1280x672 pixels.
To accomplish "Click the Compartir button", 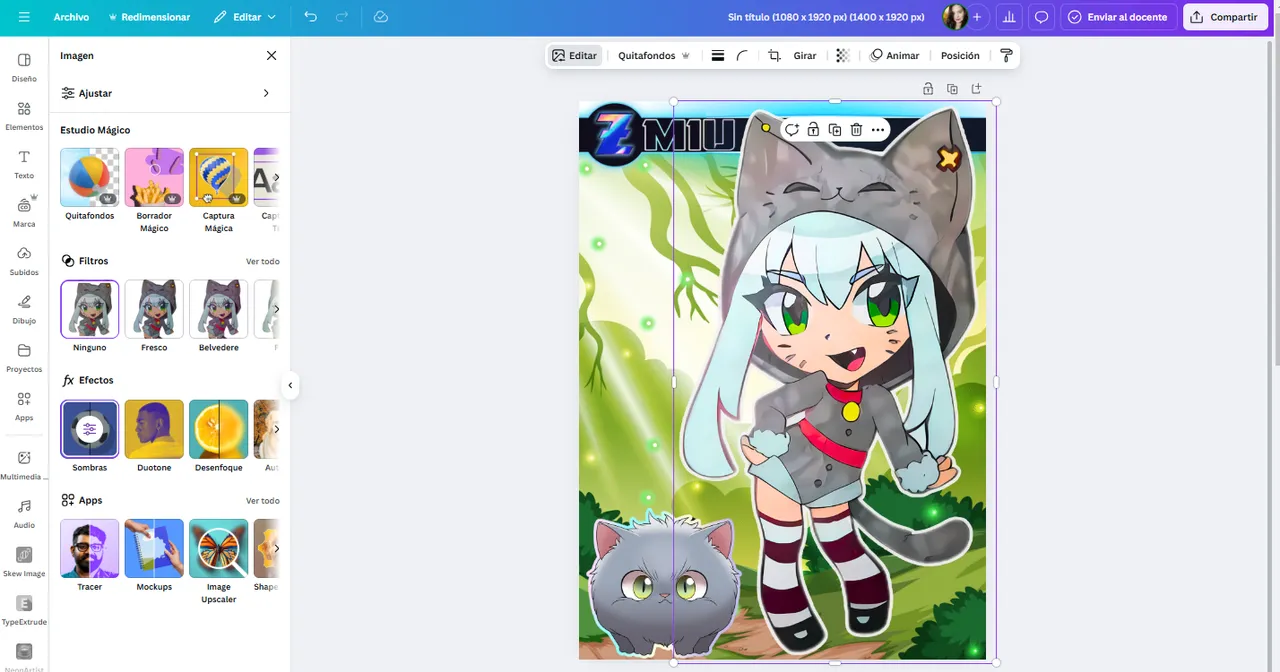I will (x=1224, y=17).
